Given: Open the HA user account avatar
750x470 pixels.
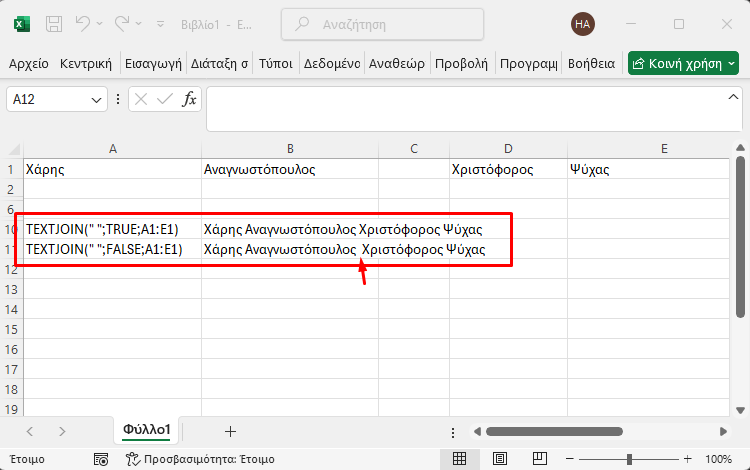Looking at the screenshot, I should 582,24.
